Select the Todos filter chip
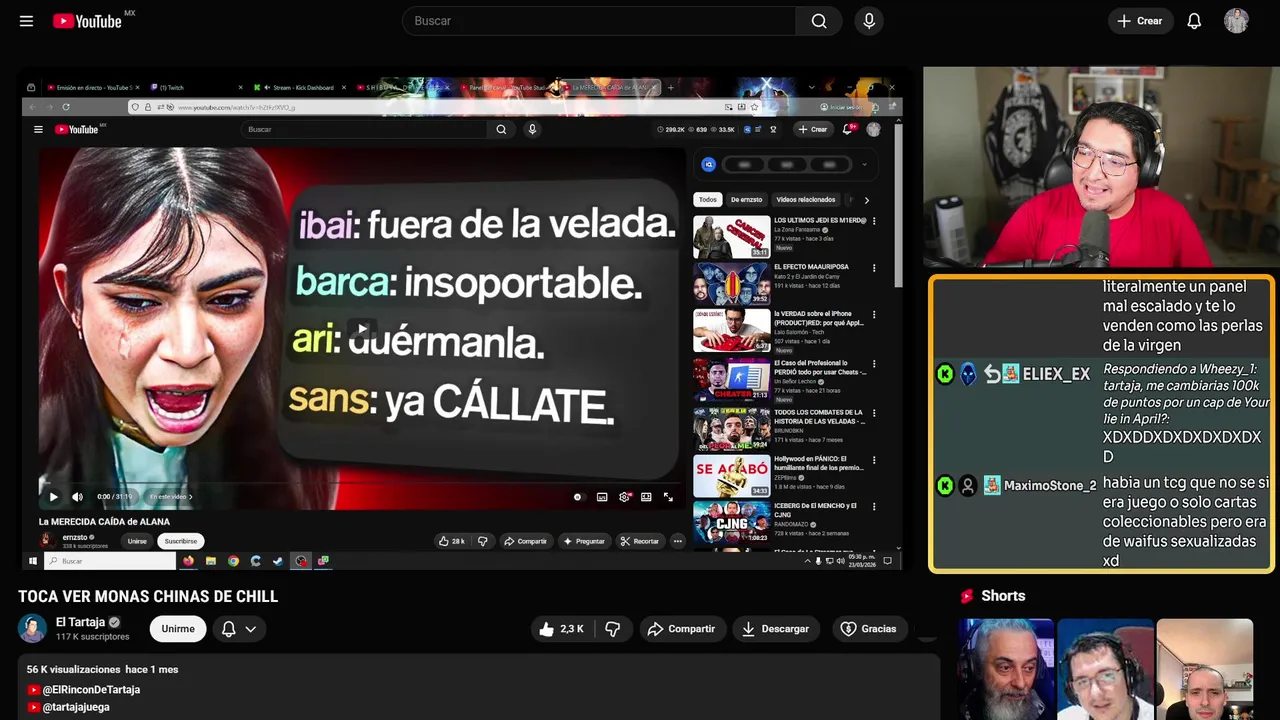This screenshot has width=1280, height=720. pos(707,199)
